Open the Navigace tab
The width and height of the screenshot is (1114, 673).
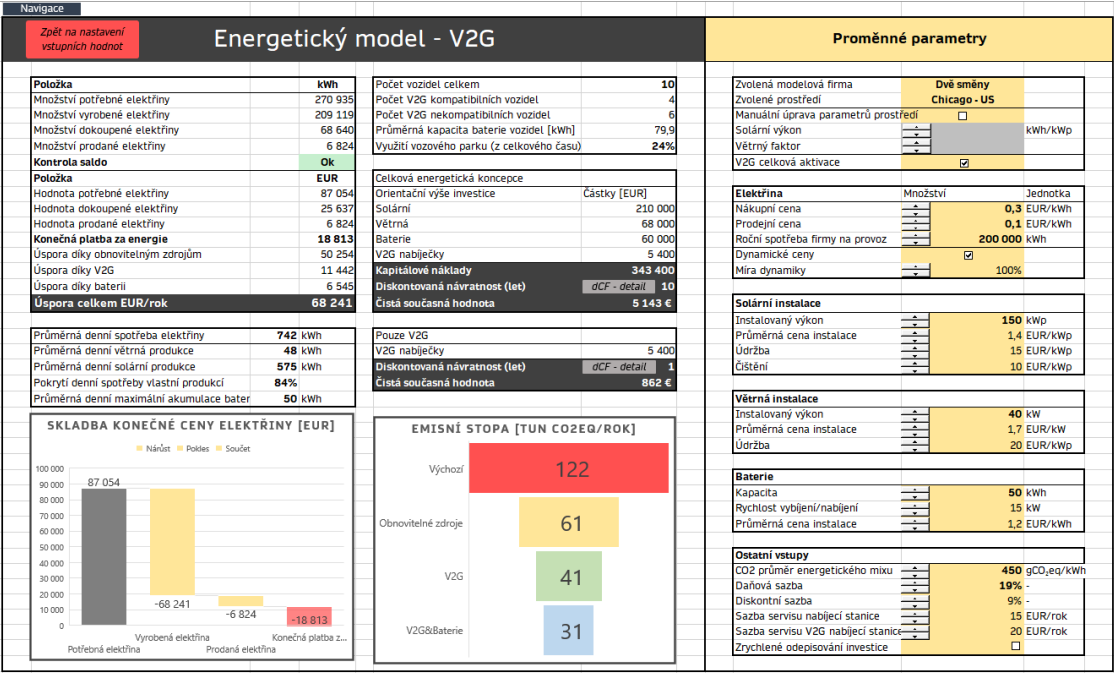[41, 9]
